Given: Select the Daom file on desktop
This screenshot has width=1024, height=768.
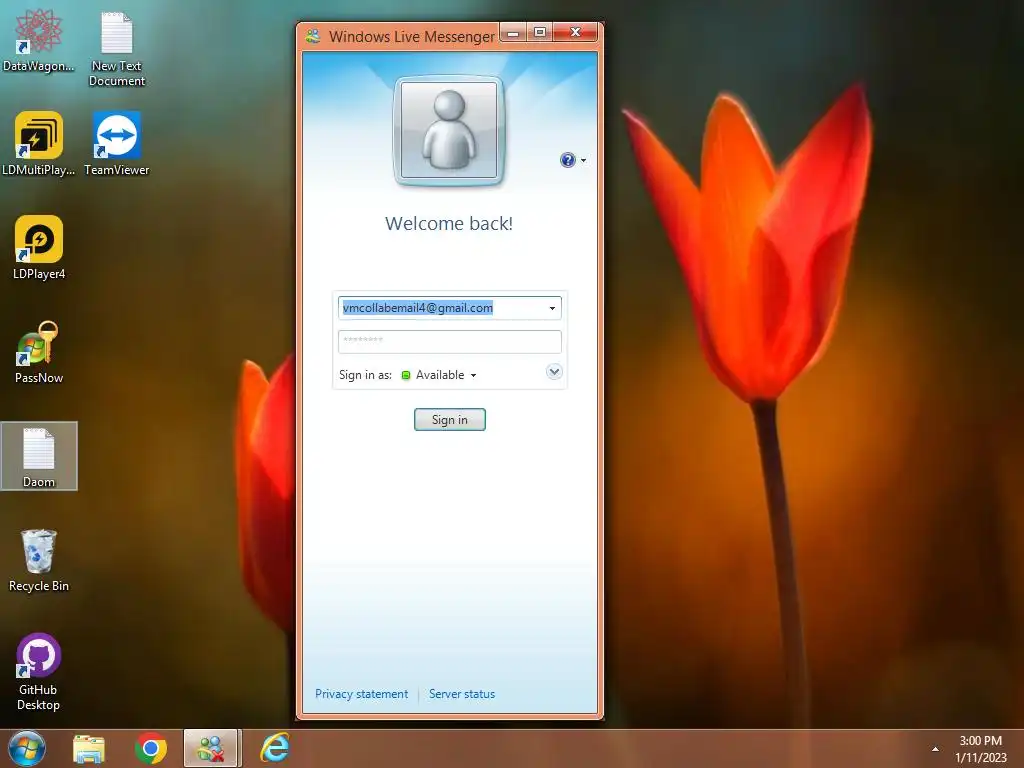Looking at the screenshot, I should [39, 456].
